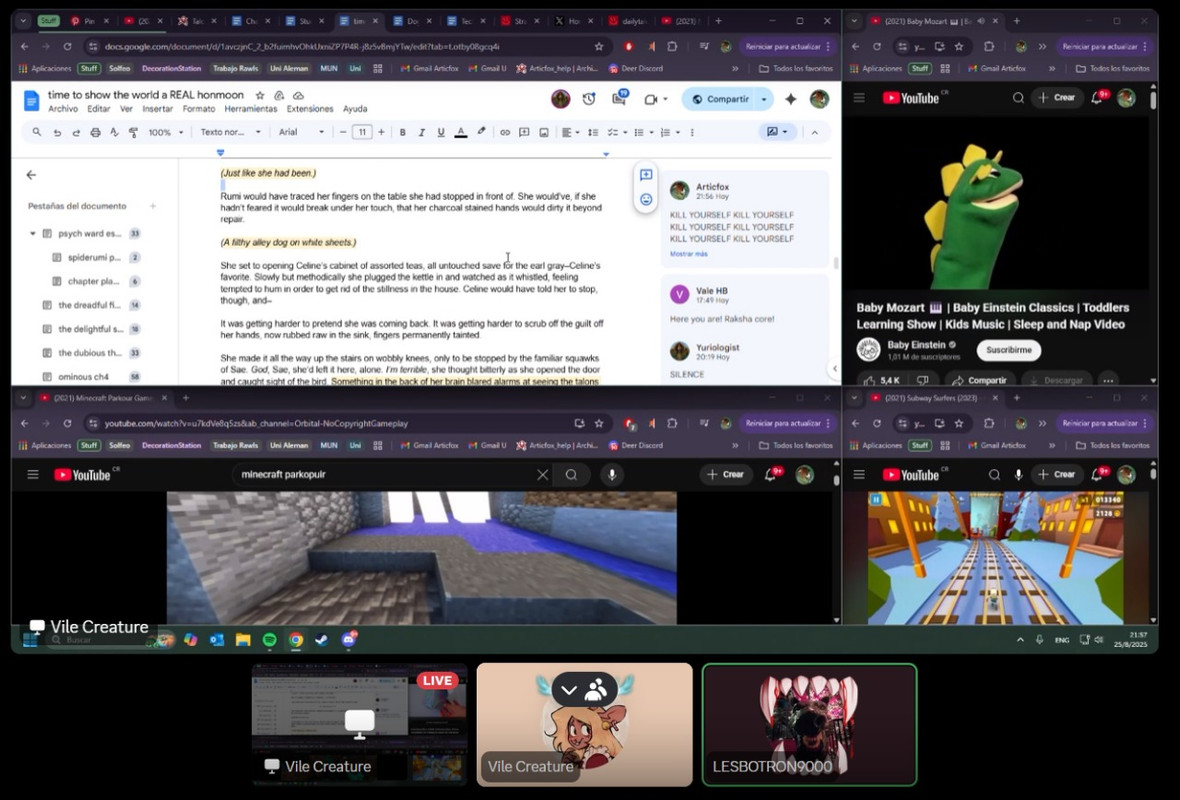Image resolution: width=1180 pixels, height=800 pixels.
Task: Clear the minecraft parkopulr search text
Action: [542, 475]
